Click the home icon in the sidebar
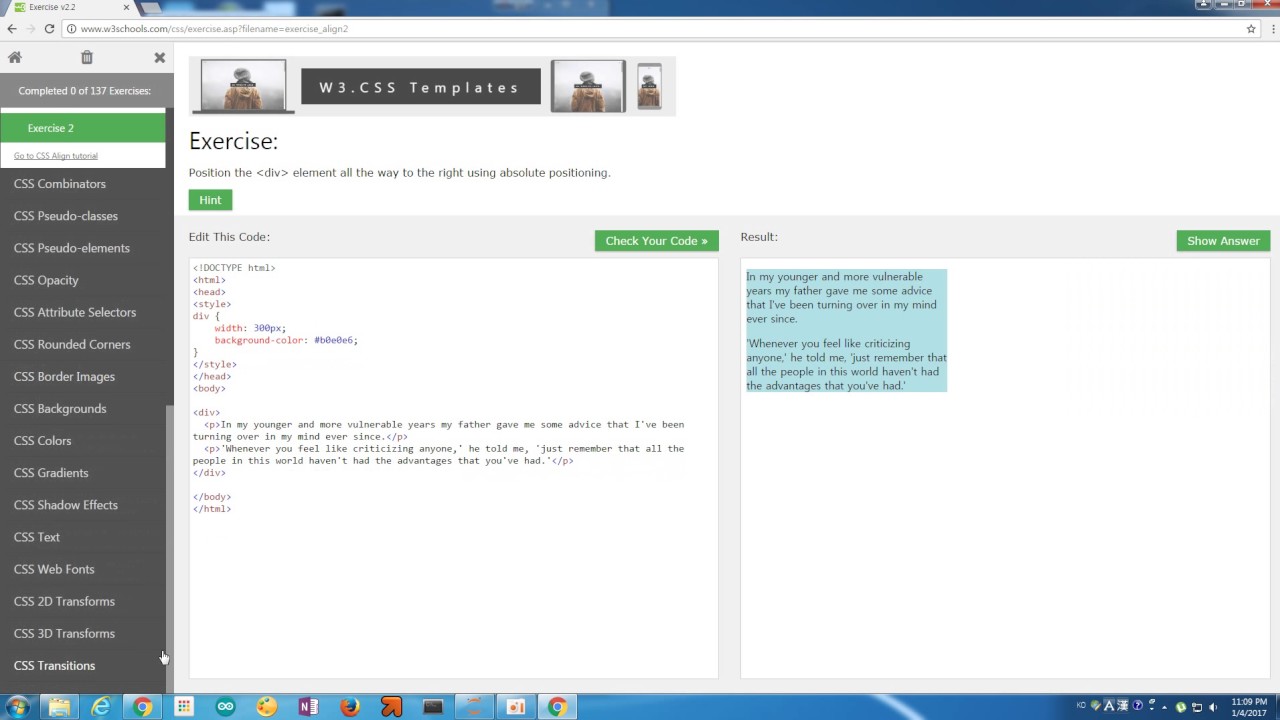Image resolution: width=1280 pixels, height=720 pixels. [15, 58]
